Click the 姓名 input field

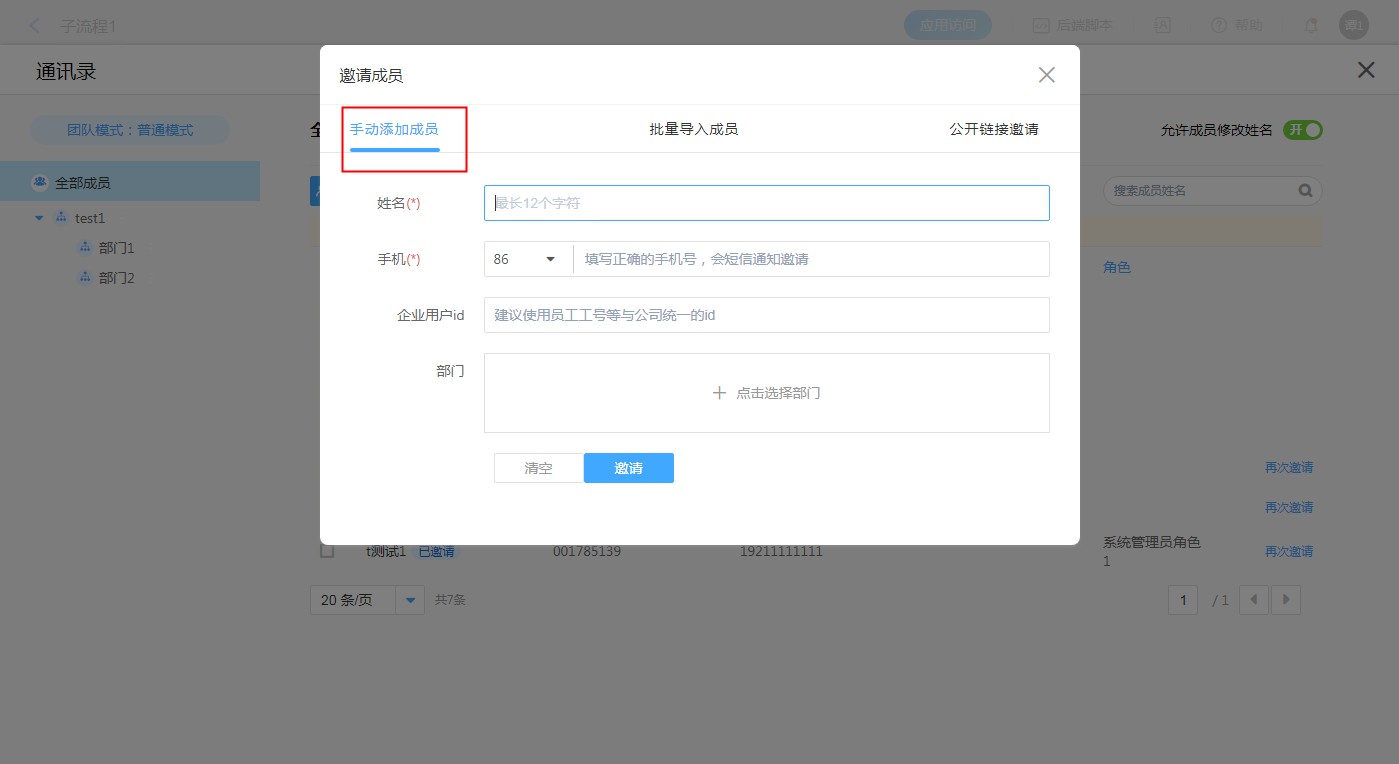766,203
